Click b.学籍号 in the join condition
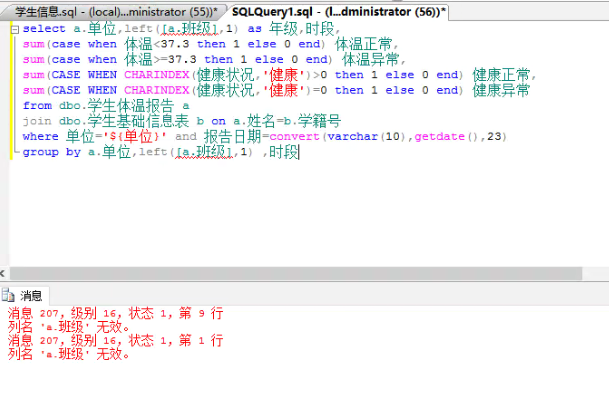This screenshot has height=402, width=609. click(x=312, y=121)
